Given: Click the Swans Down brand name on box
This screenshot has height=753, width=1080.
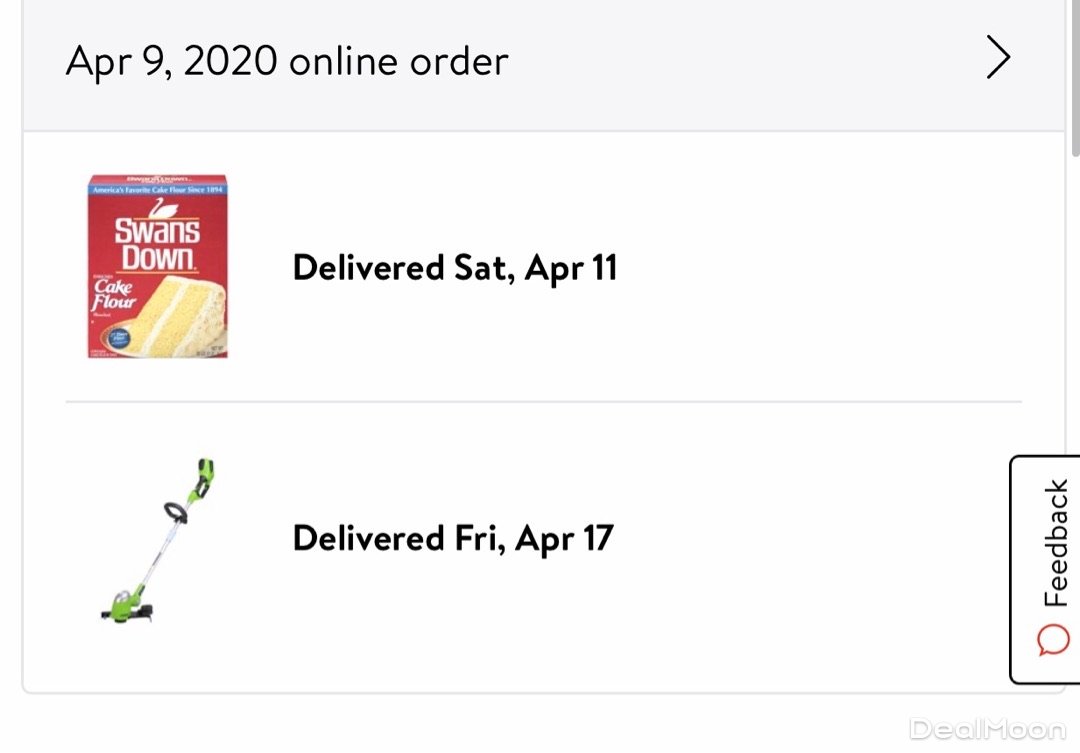Looking at the screenshot, I should click(x=157, y=243).
